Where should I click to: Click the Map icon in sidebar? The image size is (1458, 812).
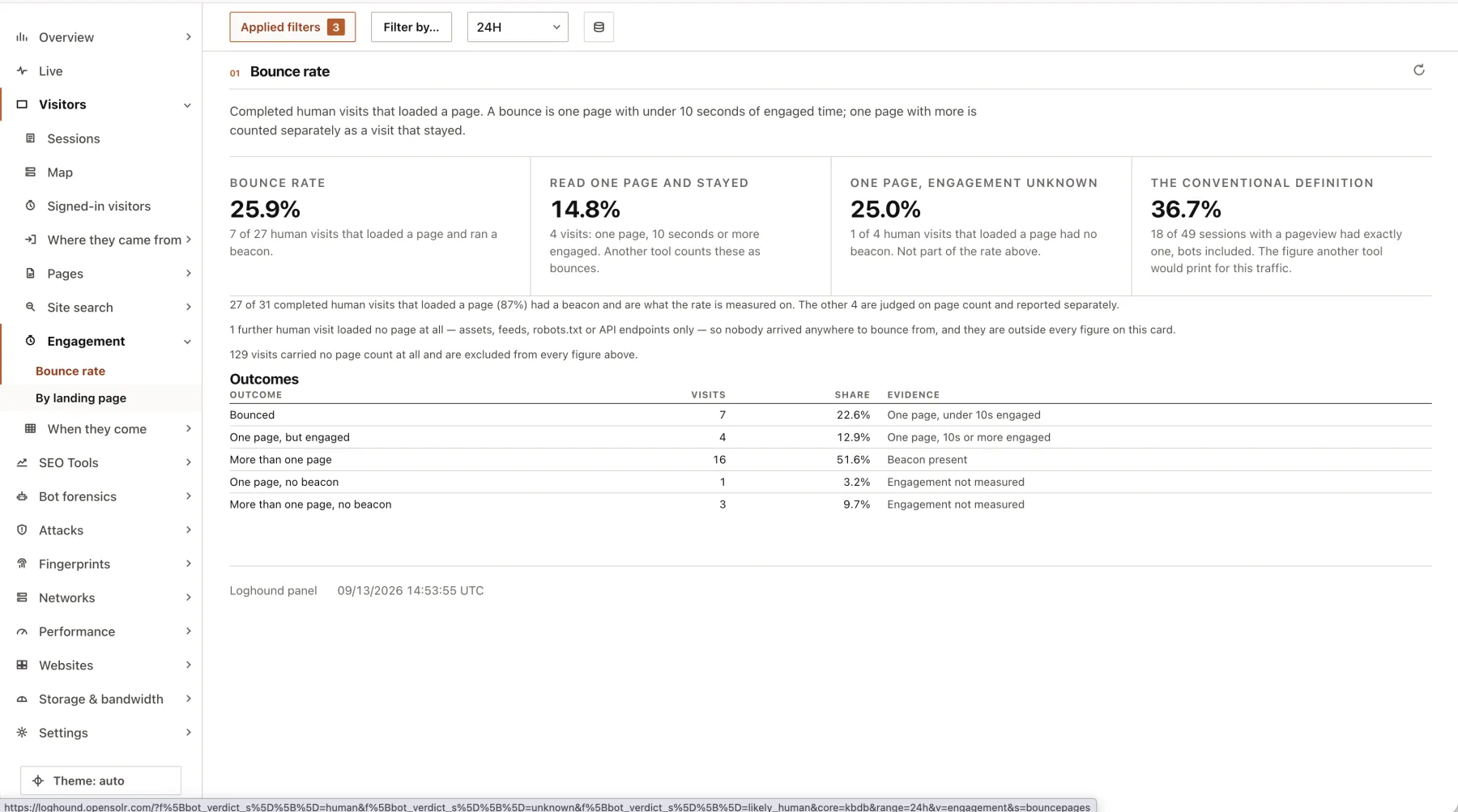point(31,172)
